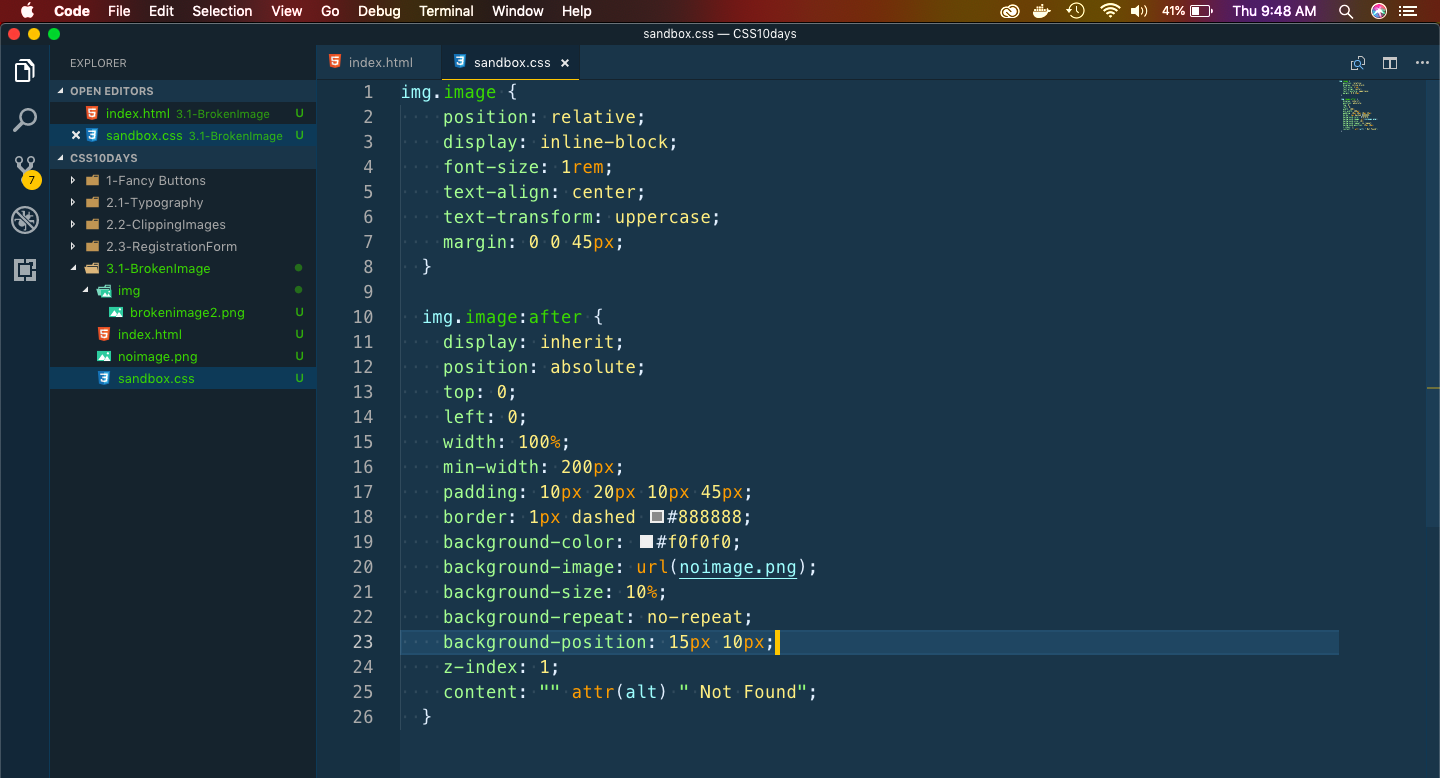The width and height of the screenshot is (1440, 778).
Task: Open index.html in 3.1-BrokenImage folder
Action: click(183, 334)
